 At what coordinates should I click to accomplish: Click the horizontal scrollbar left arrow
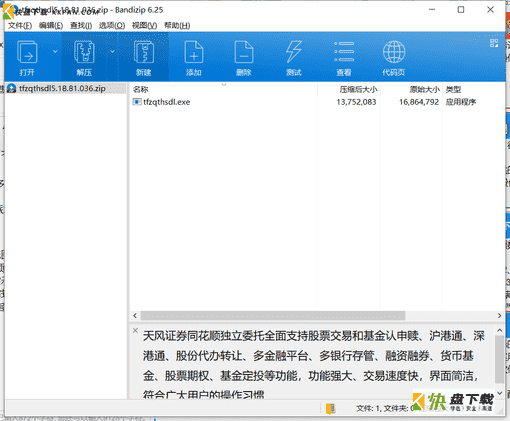tap(135, 315)
